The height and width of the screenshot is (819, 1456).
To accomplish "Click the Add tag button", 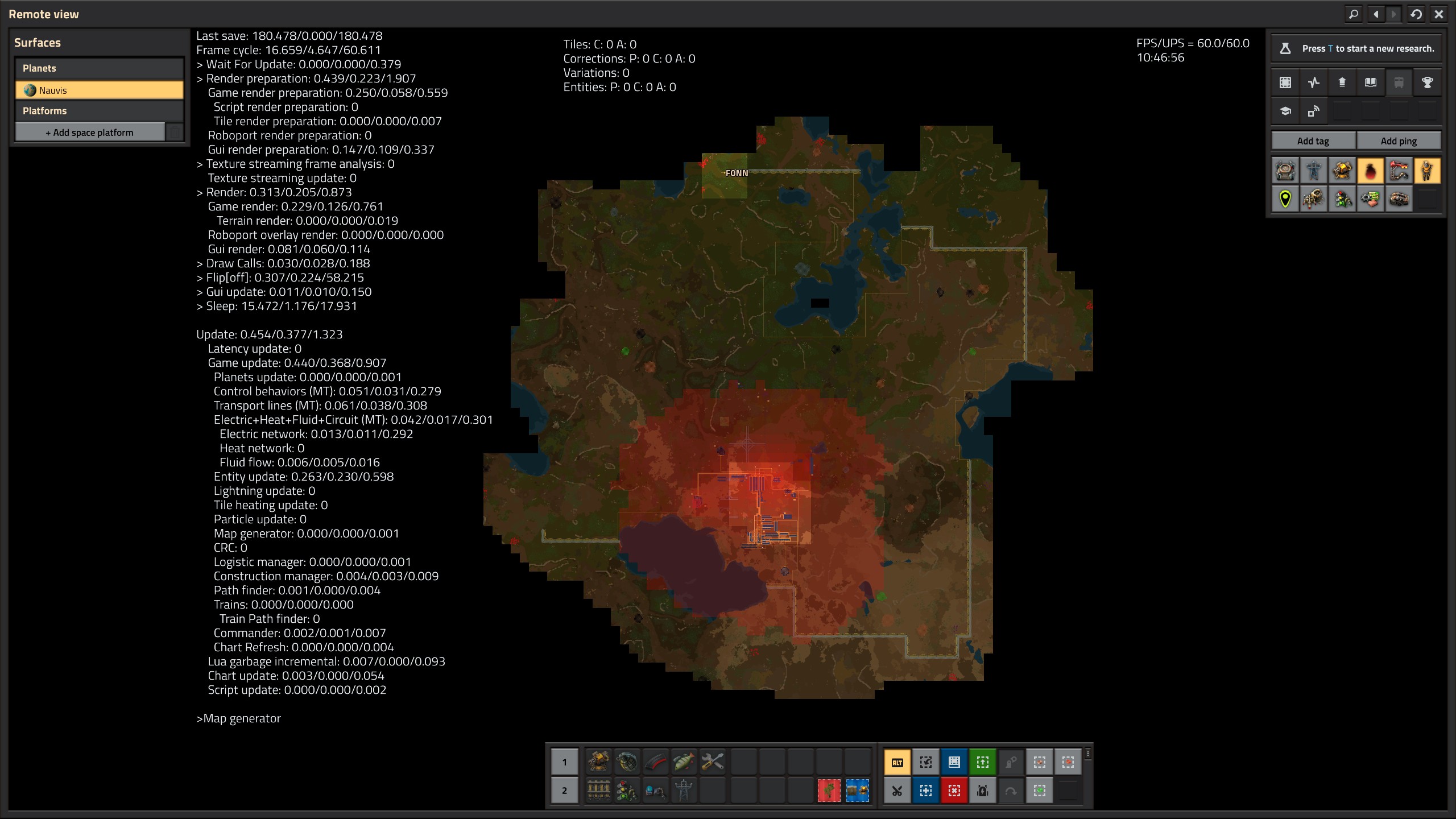I will tap(1313, 140).
